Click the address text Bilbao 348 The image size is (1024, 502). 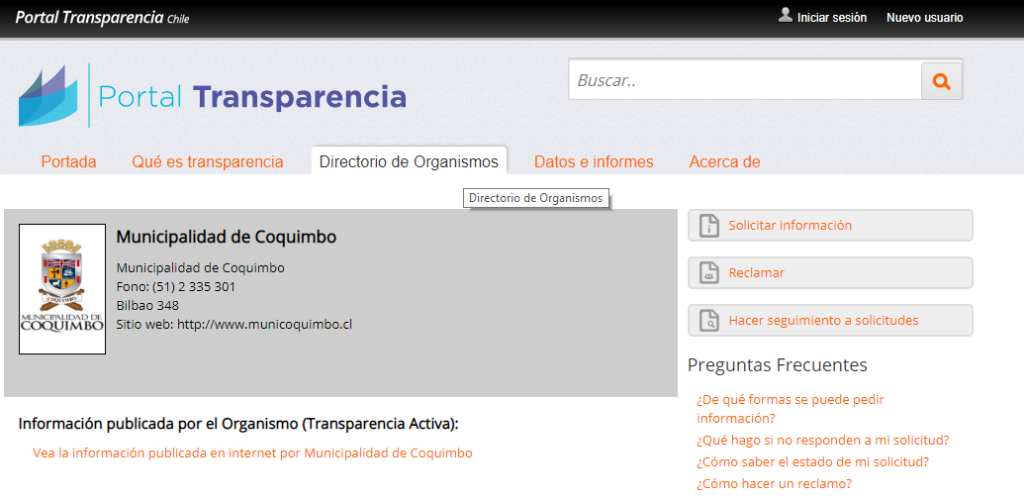(148, 305)
